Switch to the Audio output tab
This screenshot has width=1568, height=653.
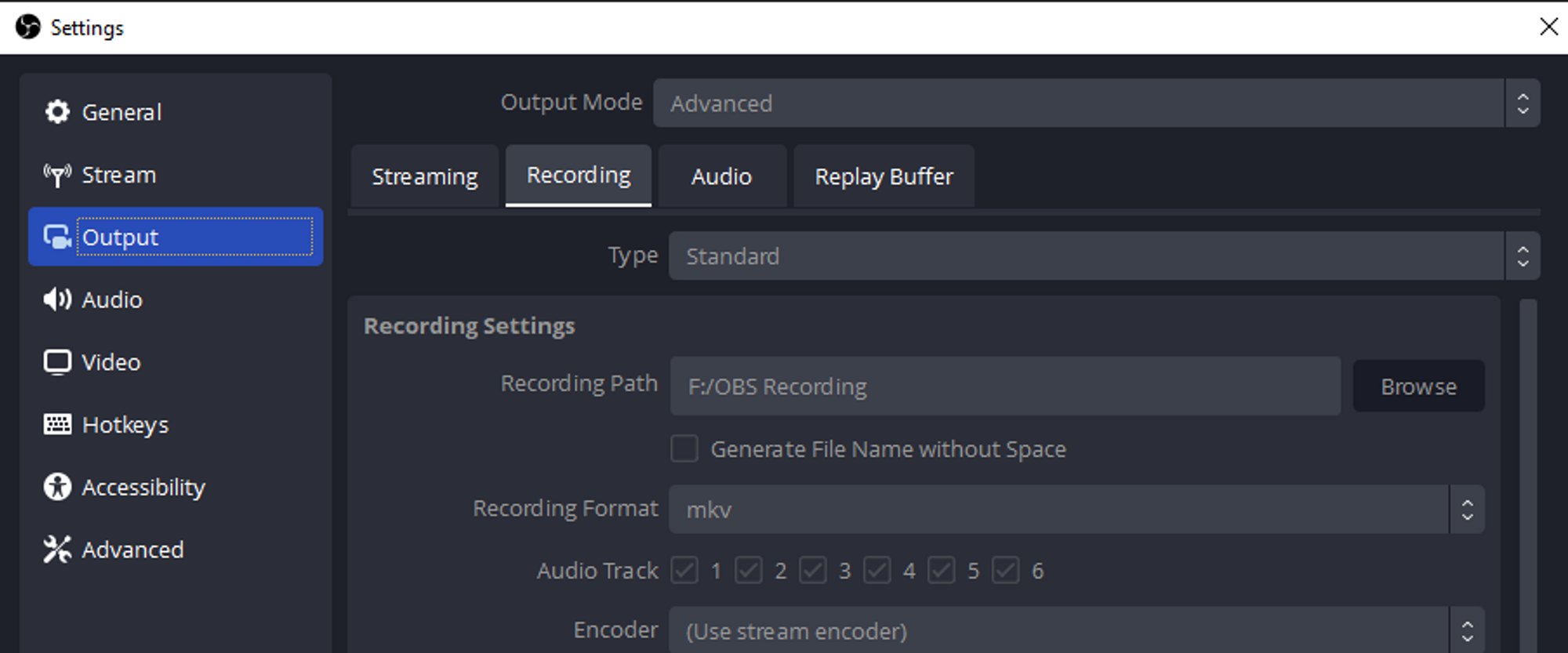tap(721, 176)
